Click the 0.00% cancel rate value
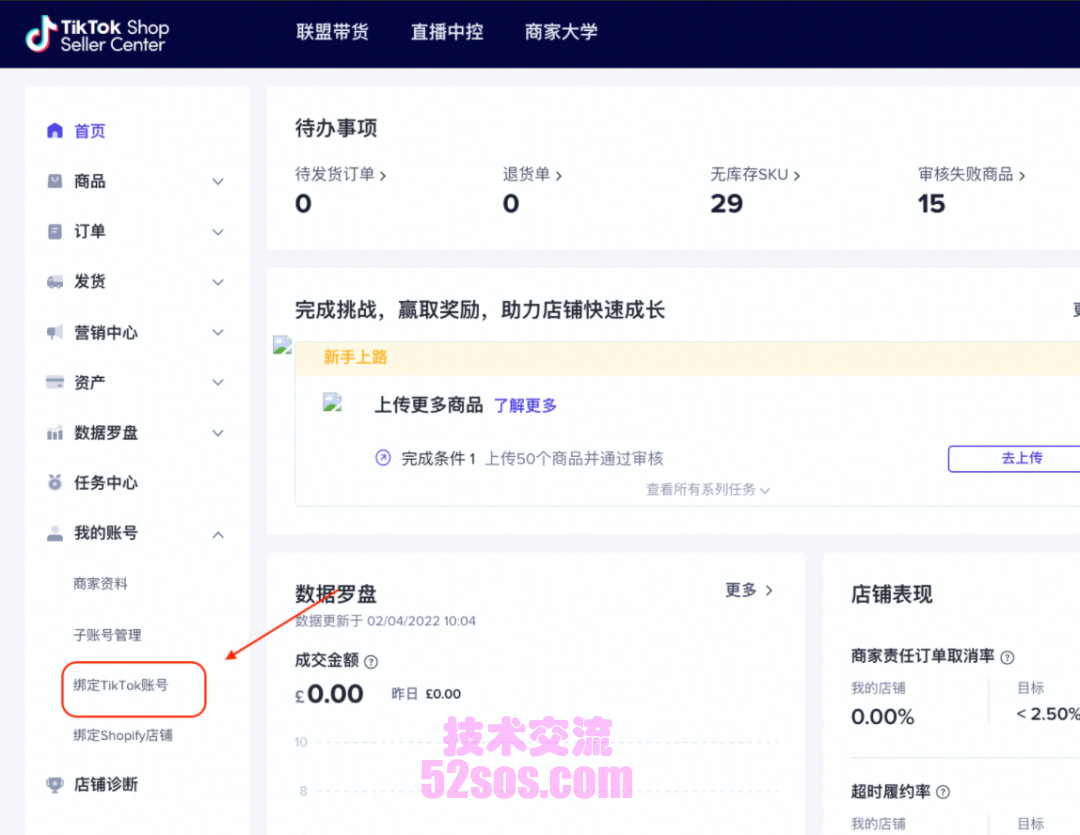This screenshot has height=835, width=1080. click(x=882, y=717)
